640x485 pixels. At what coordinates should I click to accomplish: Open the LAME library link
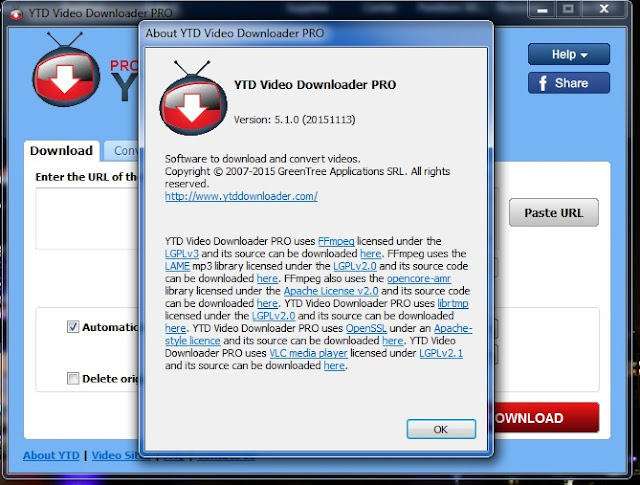coord(177,266)
